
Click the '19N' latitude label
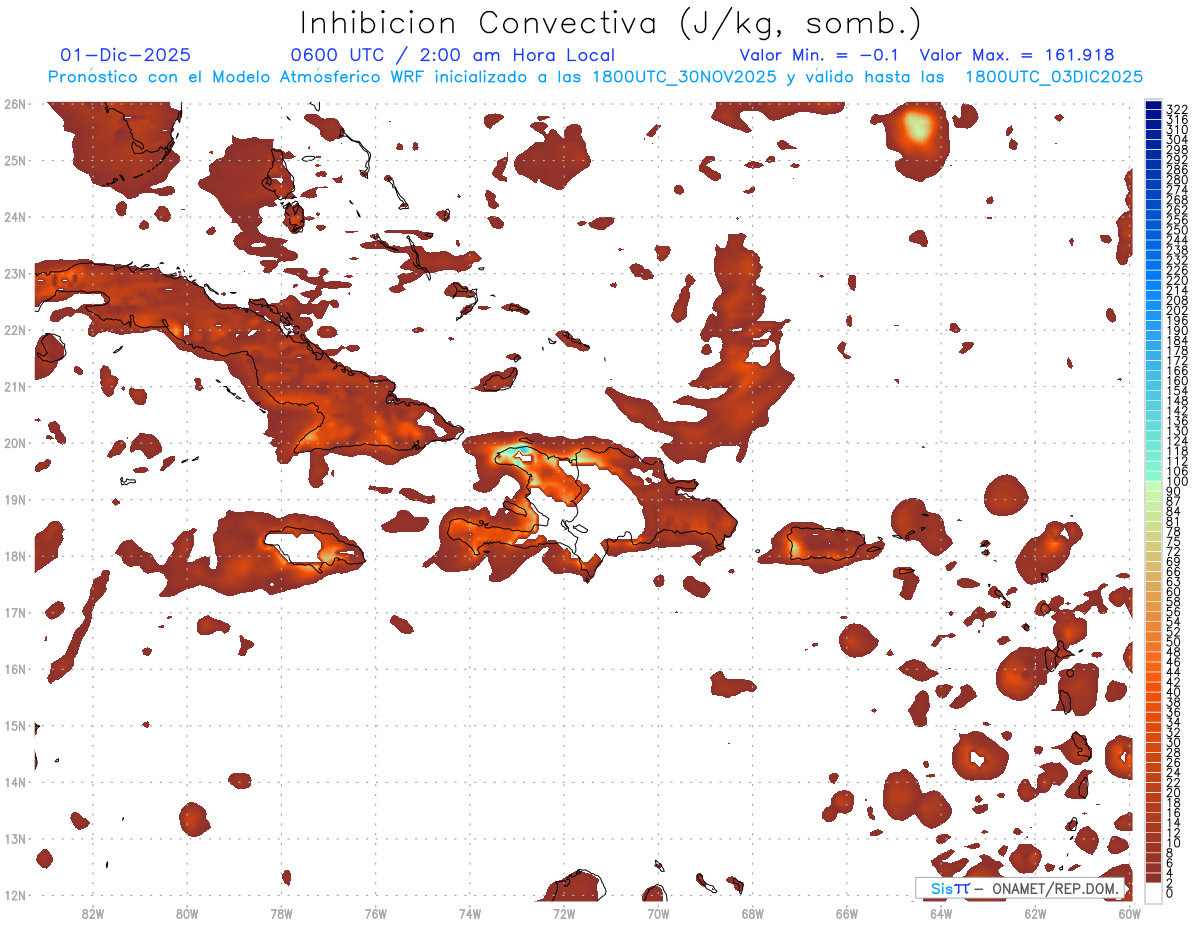[15, 499]
